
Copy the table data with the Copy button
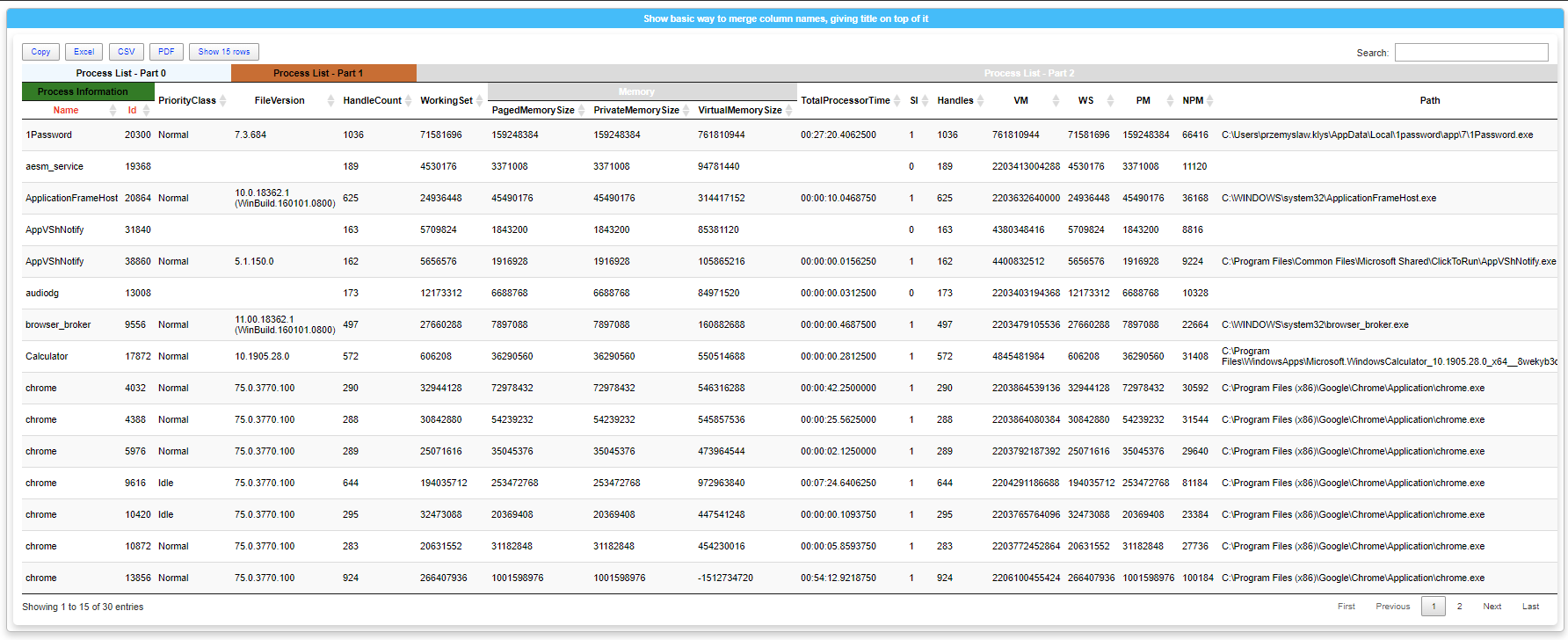click(x=40, y=52)
